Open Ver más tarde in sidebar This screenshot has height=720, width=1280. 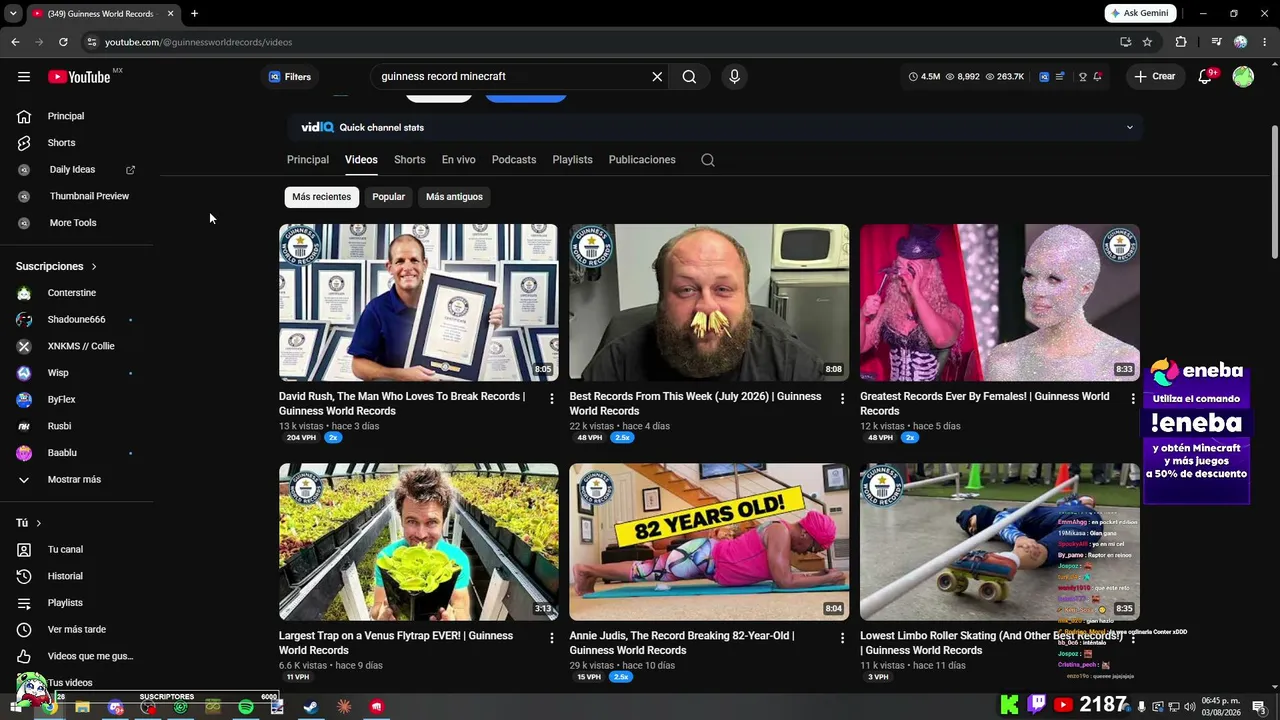(x=76, y=630)
